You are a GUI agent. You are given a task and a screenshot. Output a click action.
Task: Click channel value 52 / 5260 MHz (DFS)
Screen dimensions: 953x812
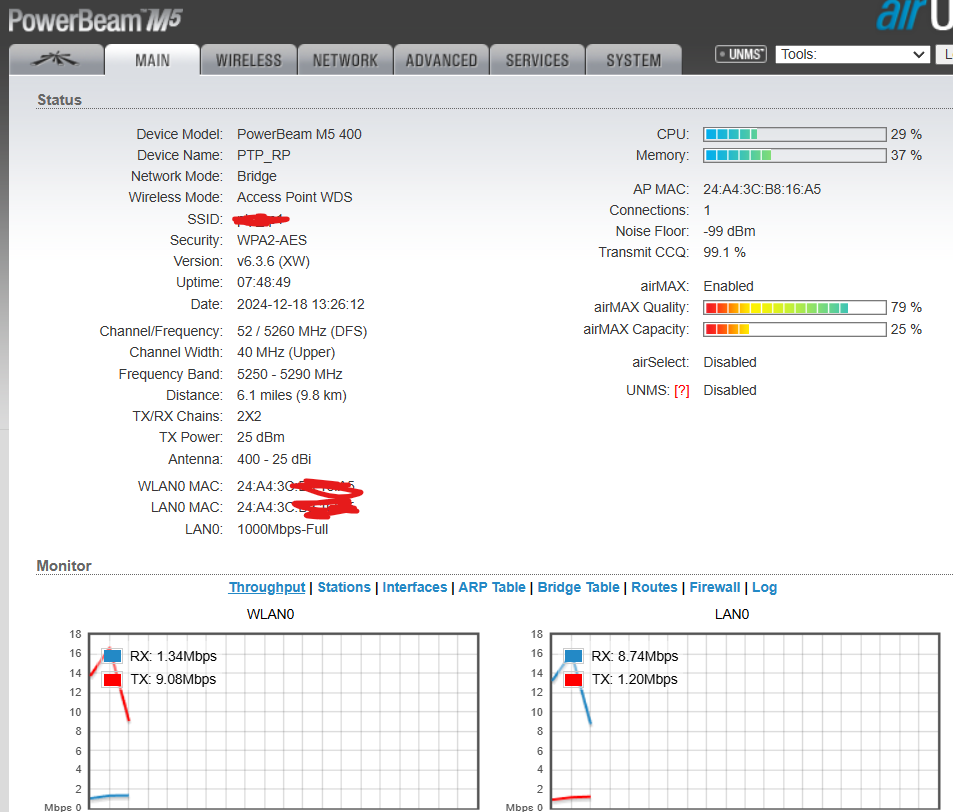[x=302, y=331]
